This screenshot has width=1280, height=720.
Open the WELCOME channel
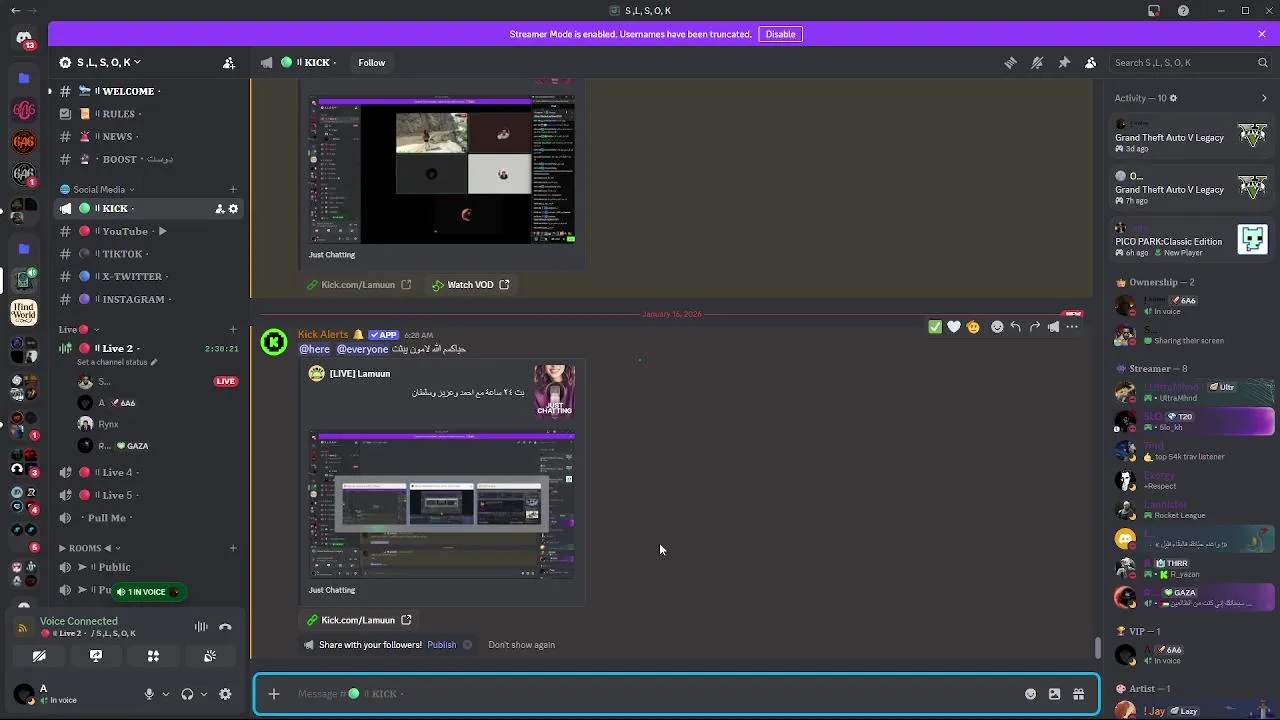click(150, 91)
